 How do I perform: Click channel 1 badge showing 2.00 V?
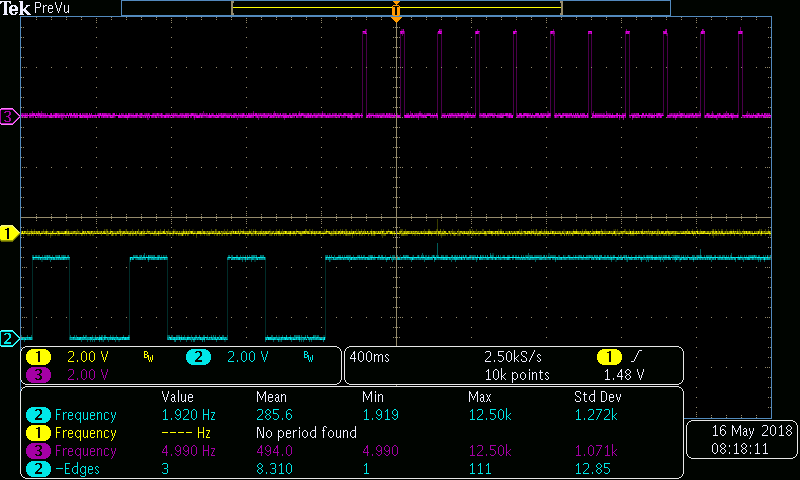tap(38, 357)
